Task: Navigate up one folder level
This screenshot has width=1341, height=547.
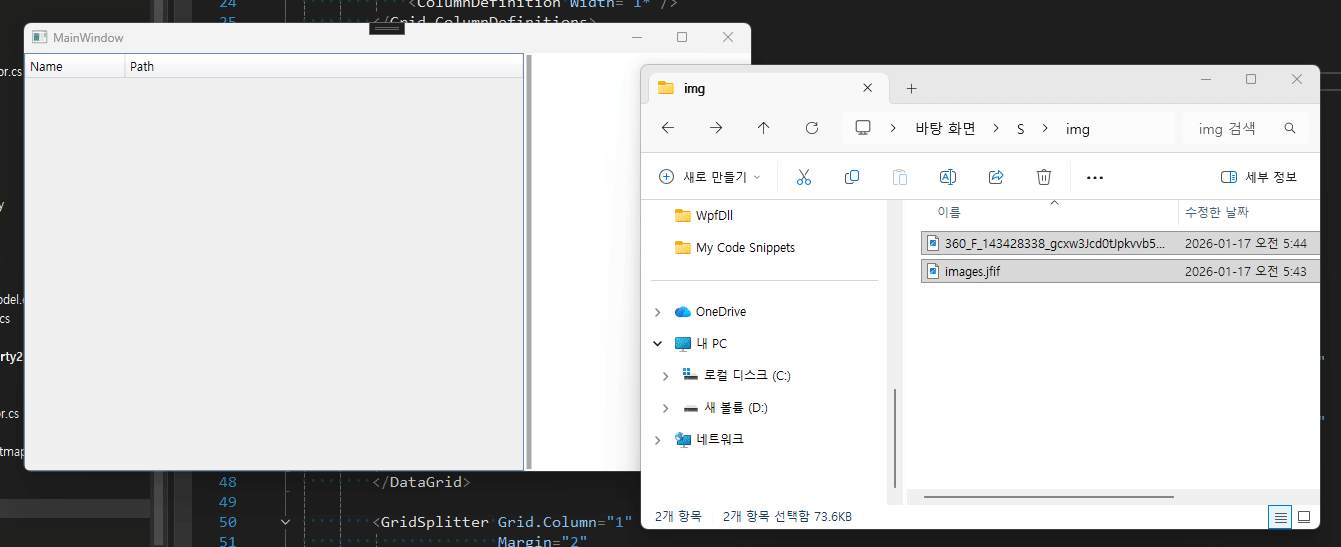Action: coord(764,128)
